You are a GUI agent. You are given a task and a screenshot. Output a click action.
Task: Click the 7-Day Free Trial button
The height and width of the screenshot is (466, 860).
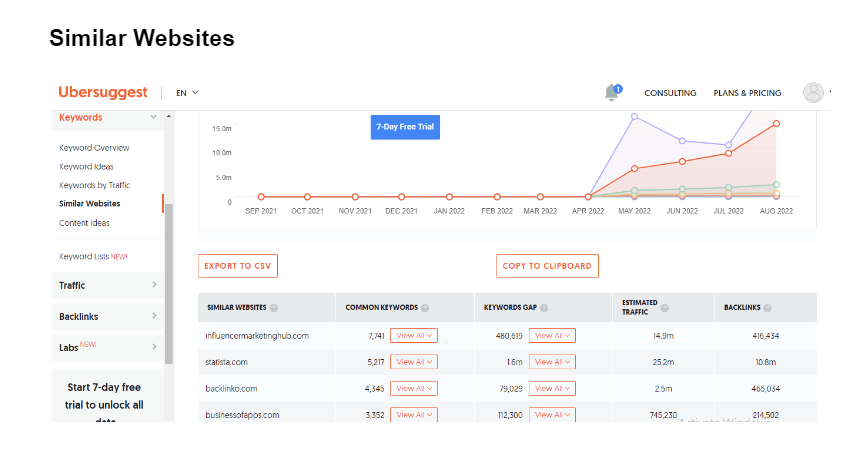pyautogui.click(x=405, y=127)
